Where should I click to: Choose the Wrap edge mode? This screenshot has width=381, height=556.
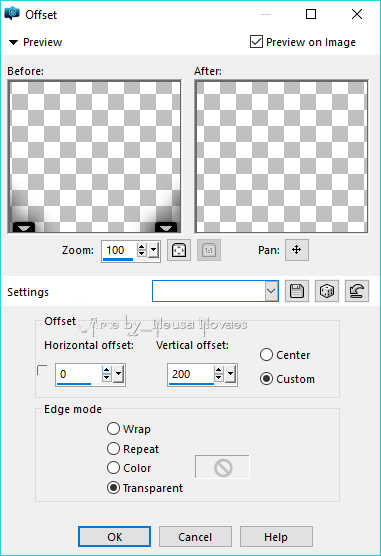coord(113,429)
